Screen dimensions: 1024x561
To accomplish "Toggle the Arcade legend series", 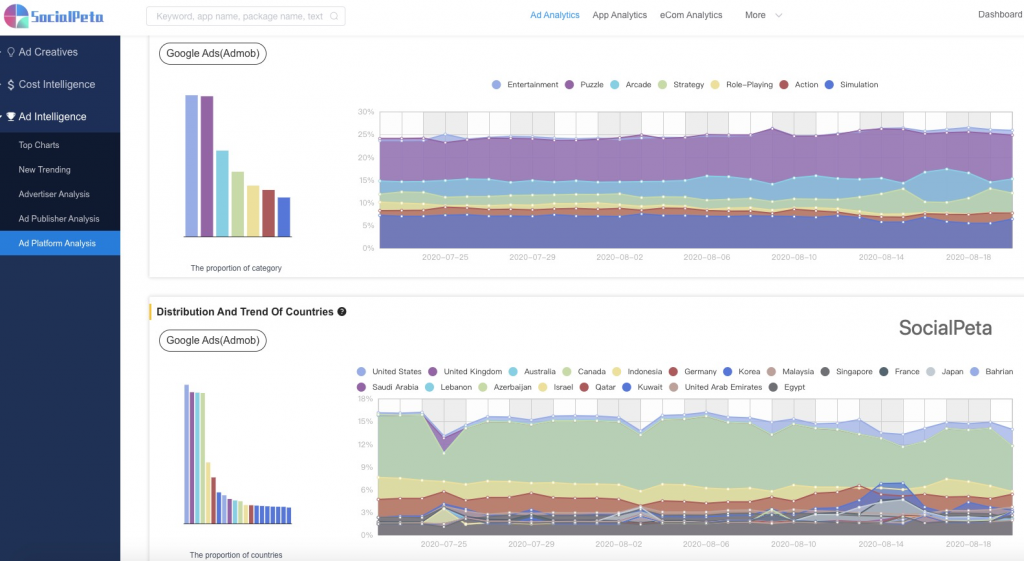I will 631,85.
